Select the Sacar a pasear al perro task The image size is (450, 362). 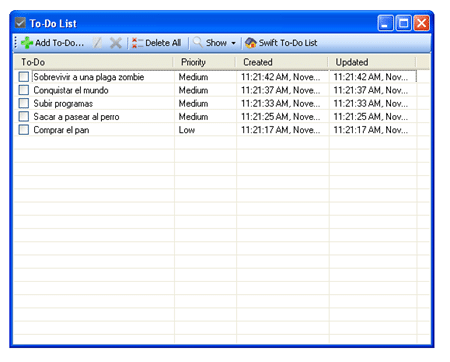click(76, 117)
